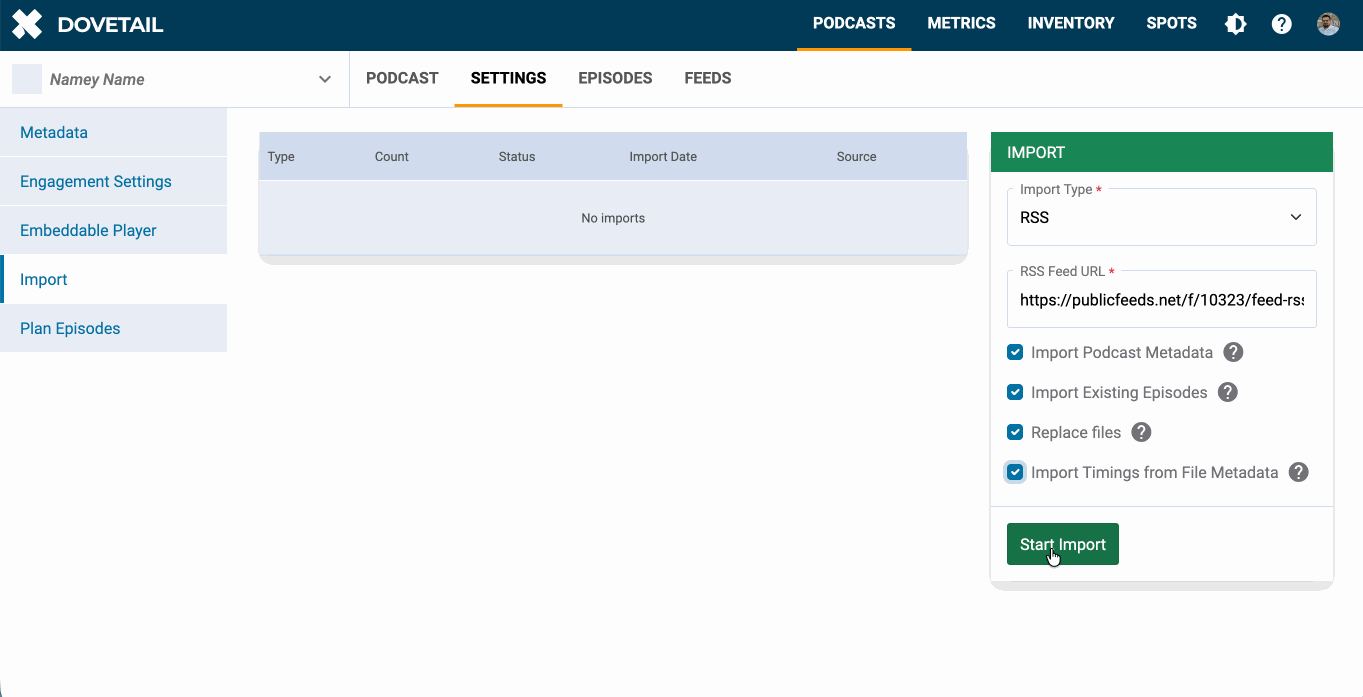Open Plan Episodes in sidebar
This screenshot has height=697, width=1363.
(x=70, y=328)
